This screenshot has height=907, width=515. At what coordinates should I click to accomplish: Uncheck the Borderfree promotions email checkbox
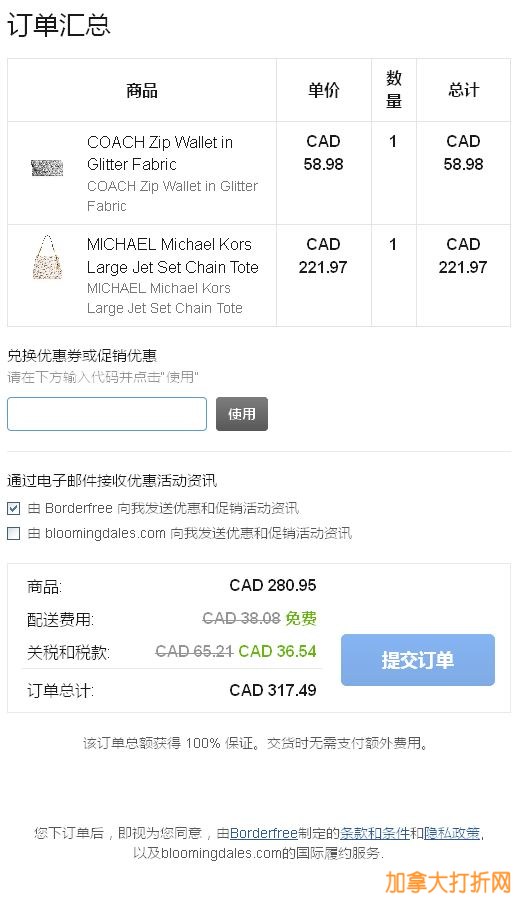13,508
